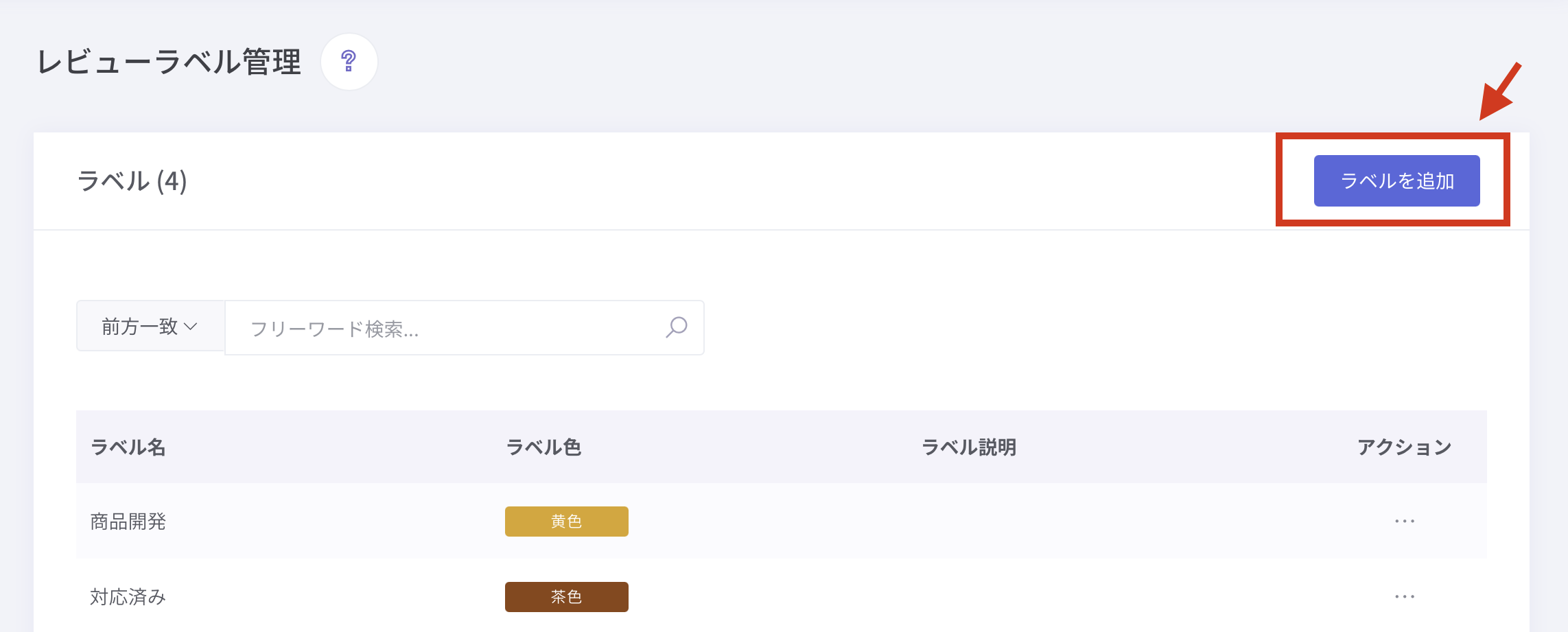Click the ラベル色 column header

click(x=543, y=447)
